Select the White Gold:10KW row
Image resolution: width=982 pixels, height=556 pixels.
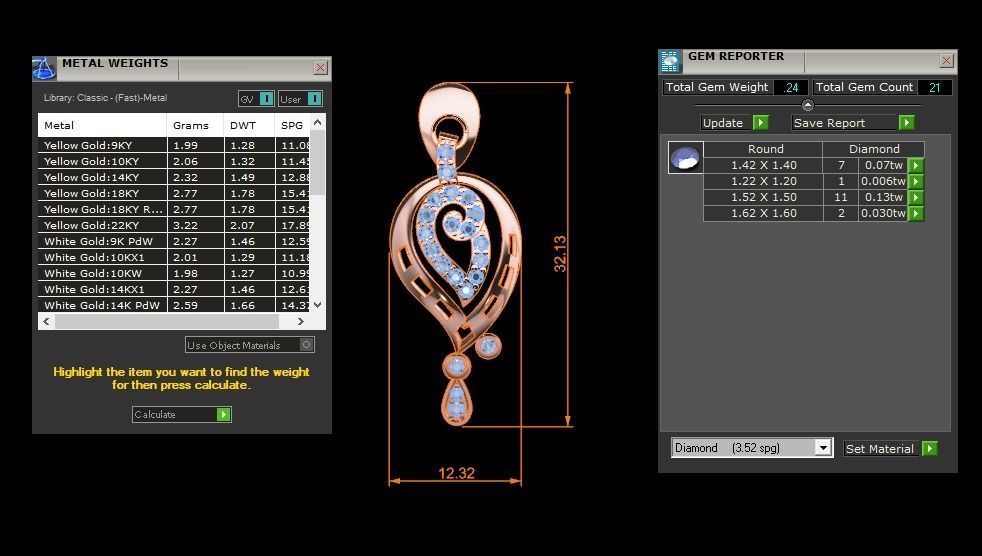point(173,273)
